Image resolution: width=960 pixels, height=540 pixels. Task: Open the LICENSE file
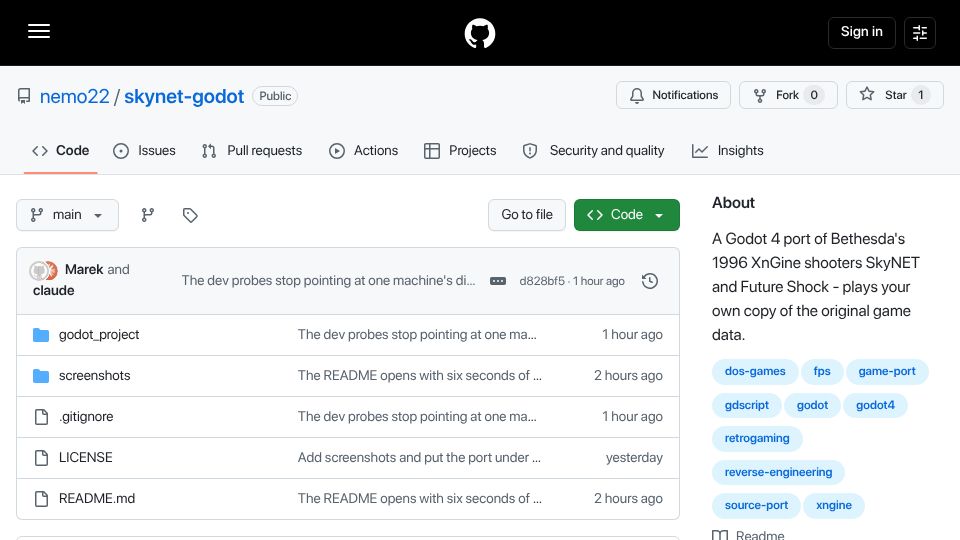(x=86, y=458)
